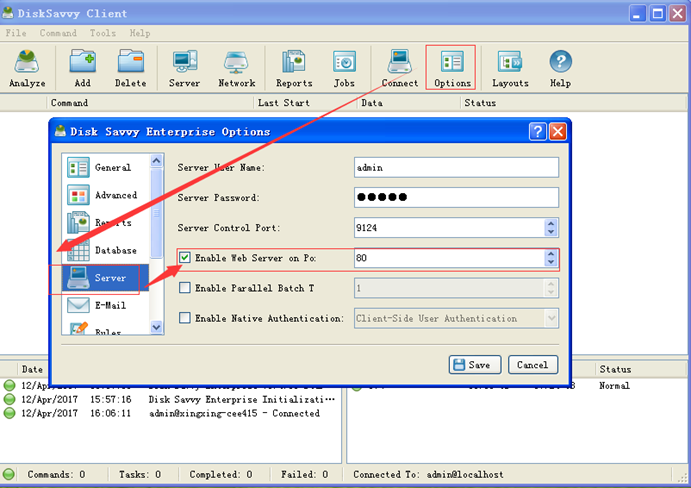The width and height of the screenshot is (691, 488).
Task: Select Rules options category
Action: click(x=106, y=328)
